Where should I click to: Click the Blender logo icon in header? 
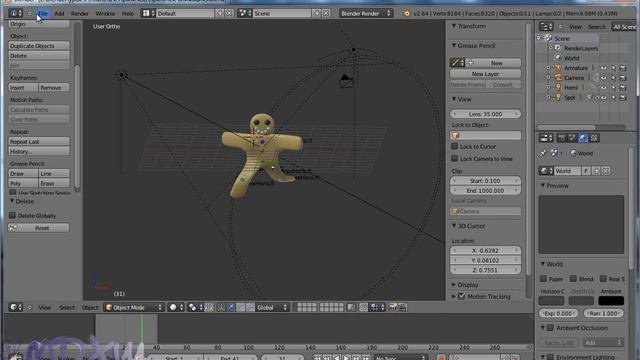[407, 13]
